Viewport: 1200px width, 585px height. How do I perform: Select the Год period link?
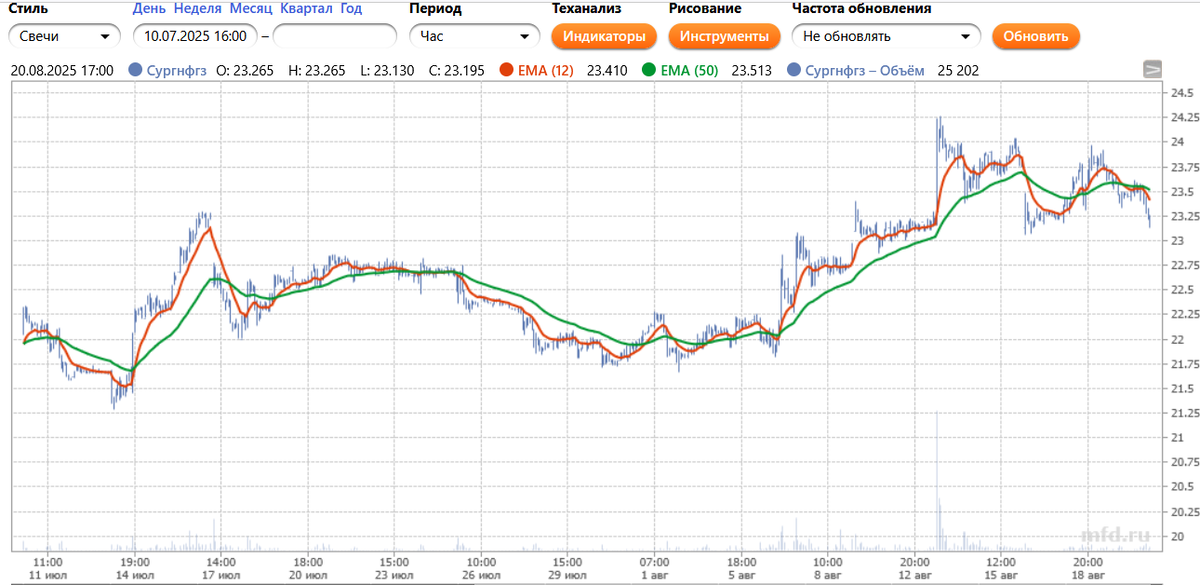(x=351, y=9)
